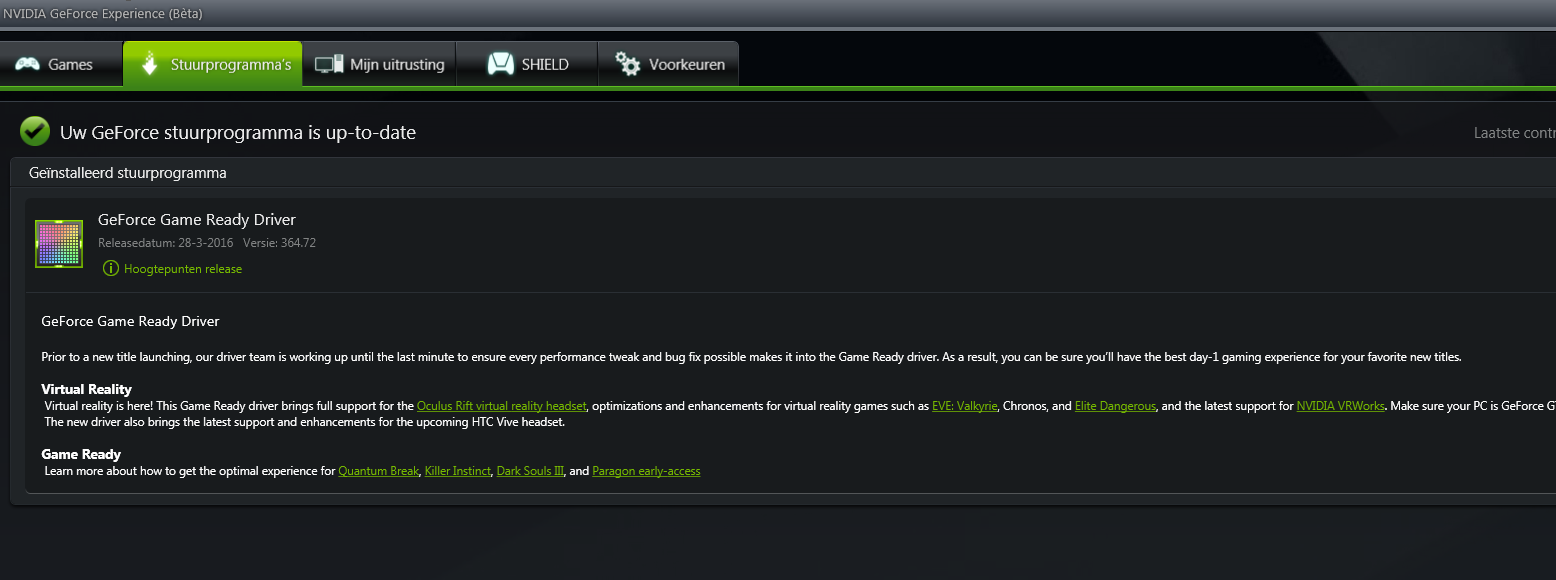Switch to Mijn uitrusting tab
The width and height of the screenshot is (1556, 580).
click(x=379, y=64)
